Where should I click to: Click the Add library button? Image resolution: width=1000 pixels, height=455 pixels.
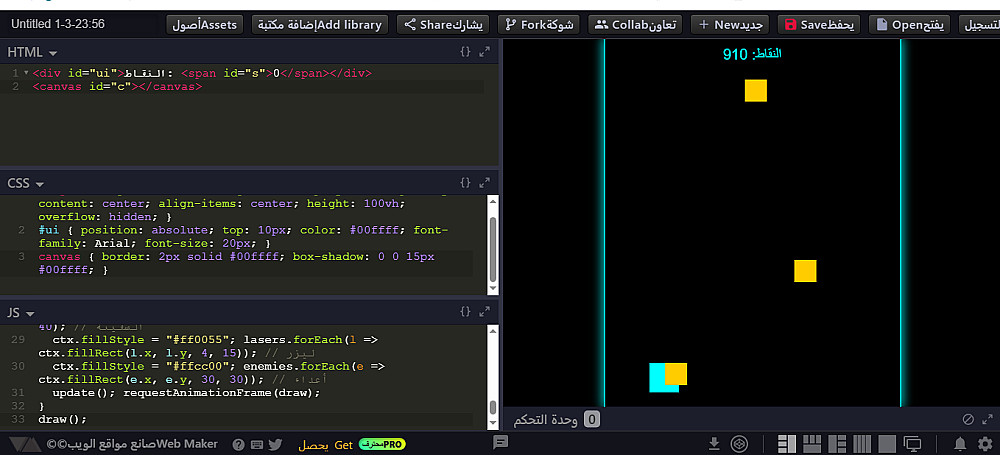(320, 25)
